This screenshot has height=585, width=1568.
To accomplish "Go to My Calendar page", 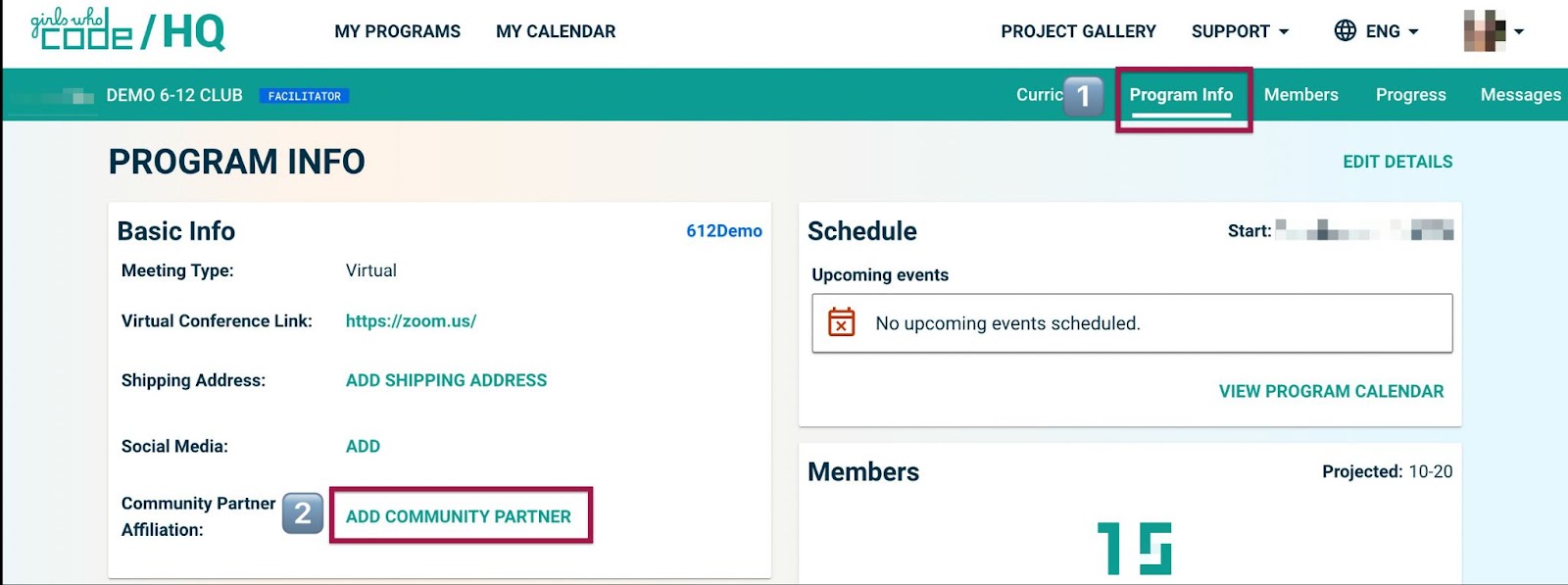I will pyautogui.click(x=556, y=31).
